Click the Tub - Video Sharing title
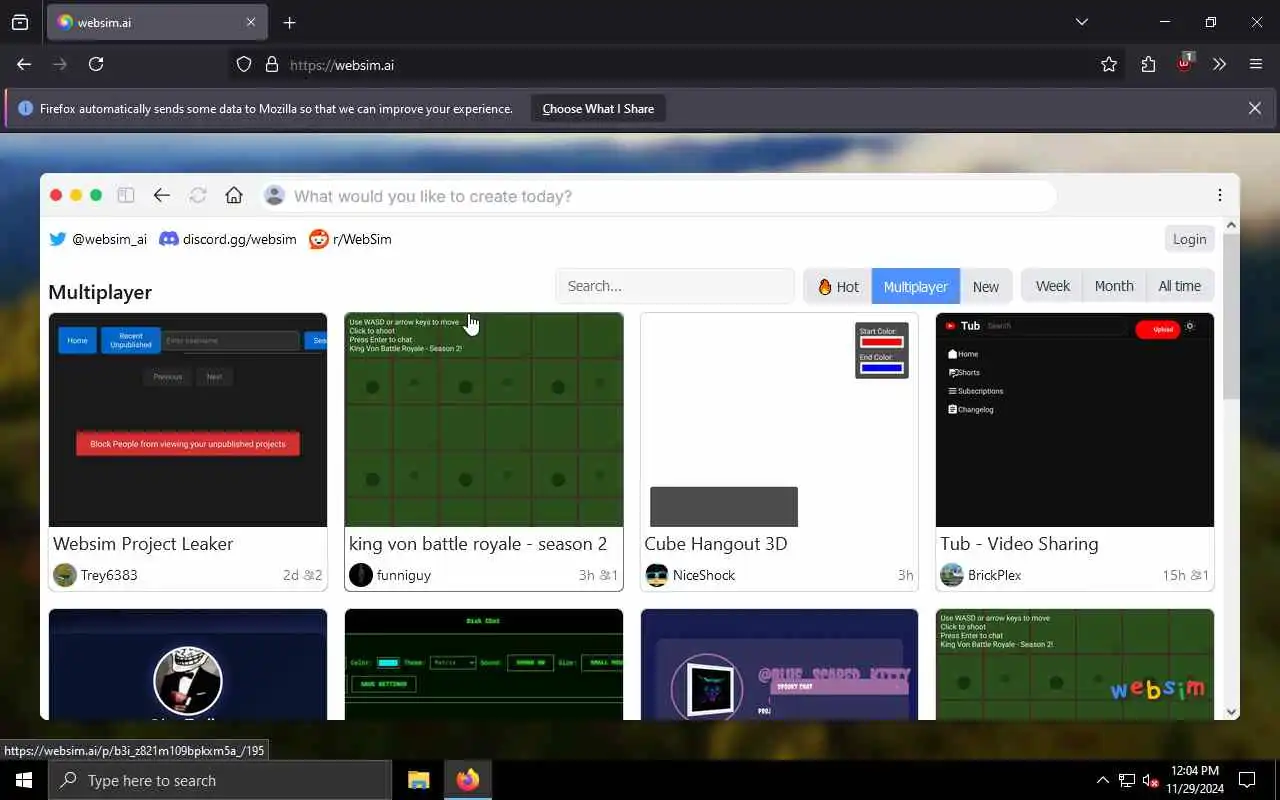The width and height of the screenshot is (1280, 800). point(1019,544)
